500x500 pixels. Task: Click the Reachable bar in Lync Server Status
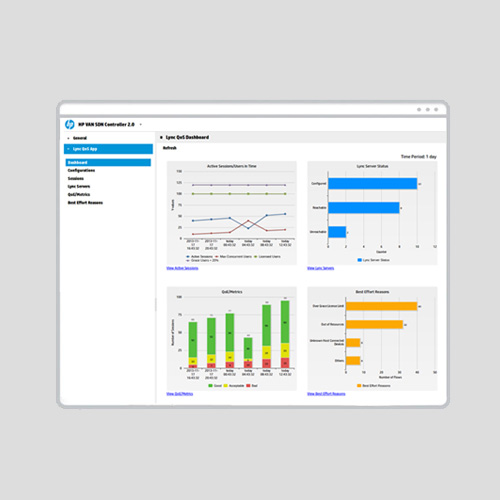point(364,208)
